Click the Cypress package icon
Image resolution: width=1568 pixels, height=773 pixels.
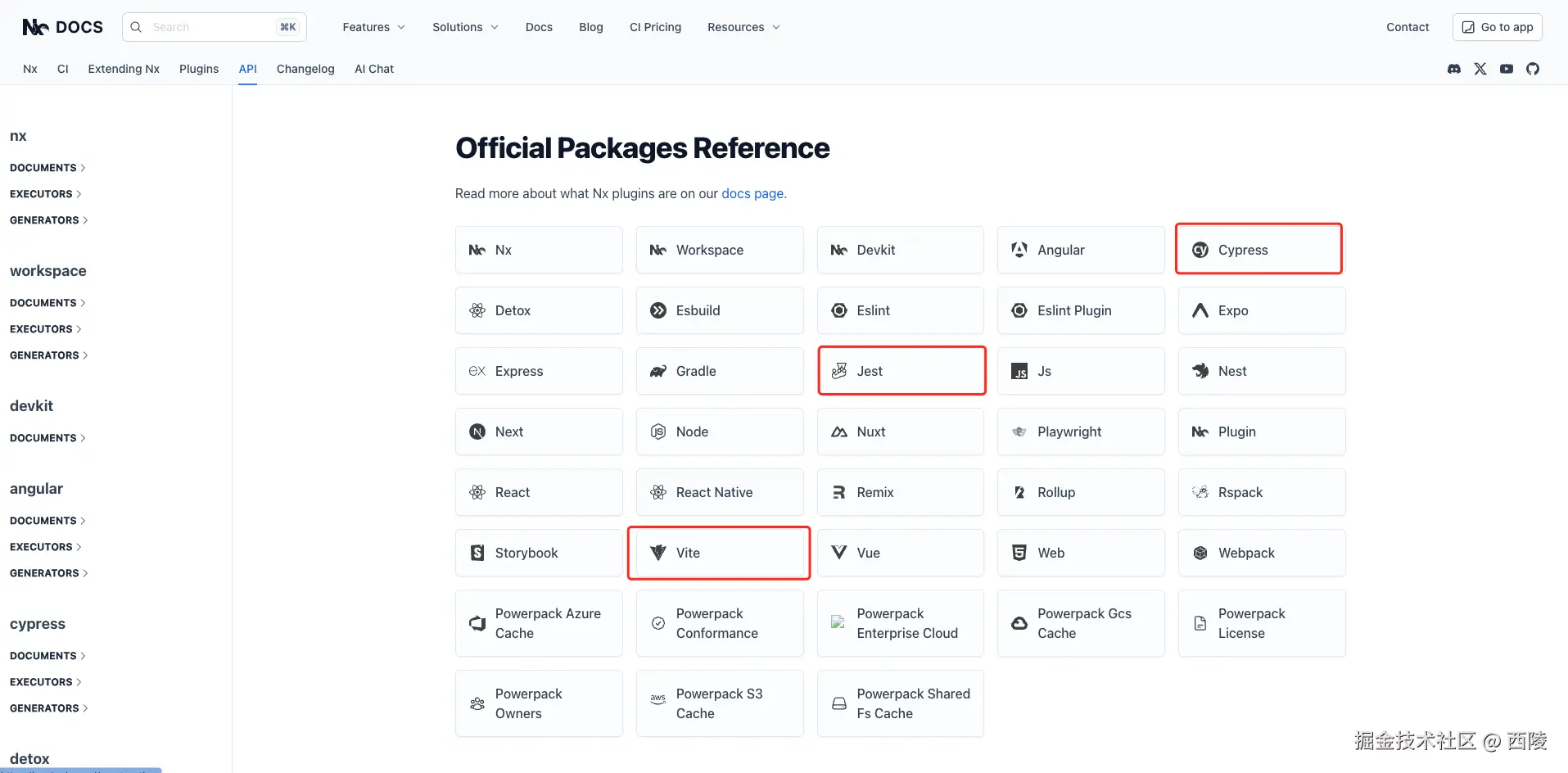point(1200,250)
